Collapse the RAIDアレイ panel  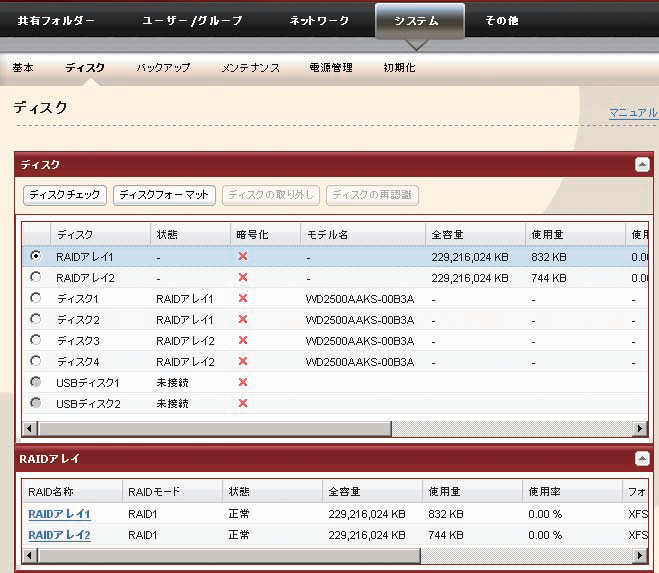coord(642,458)
